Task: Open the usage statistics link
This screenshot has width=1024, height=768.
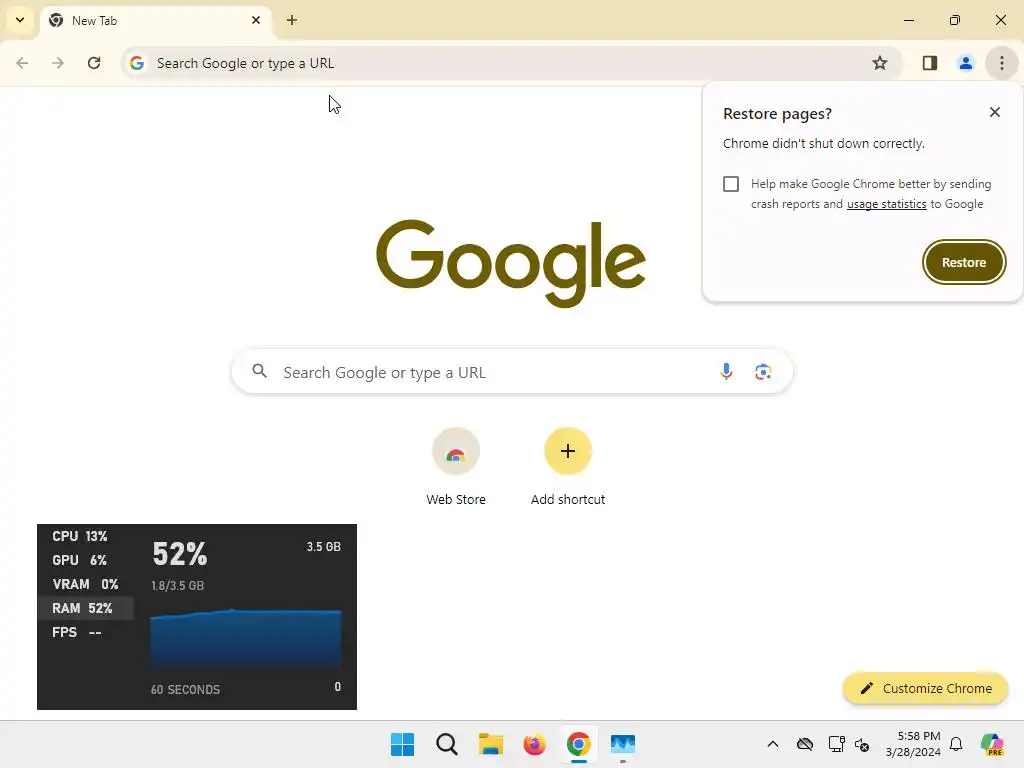Action: click(886, 204)
